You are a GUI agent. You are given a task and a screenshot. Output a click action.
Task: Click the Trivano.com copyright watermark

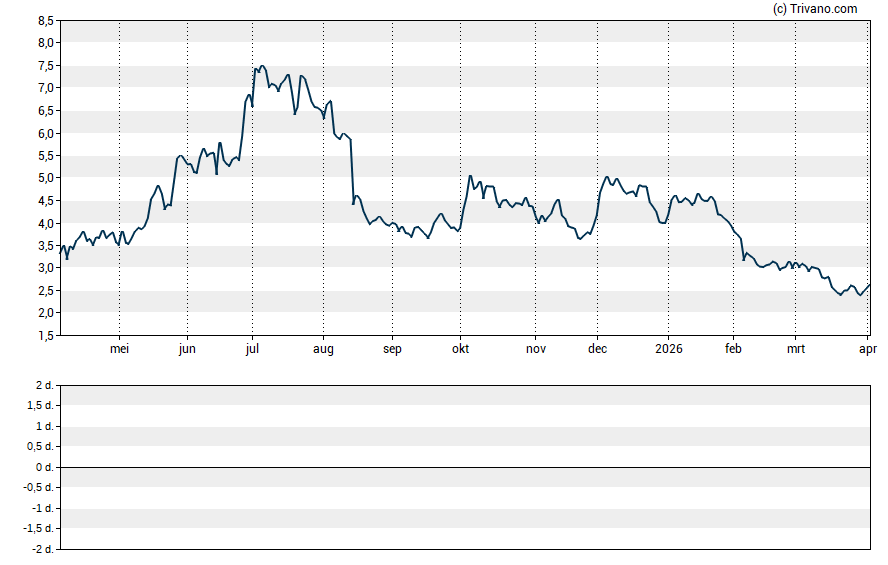click(815, 9)
